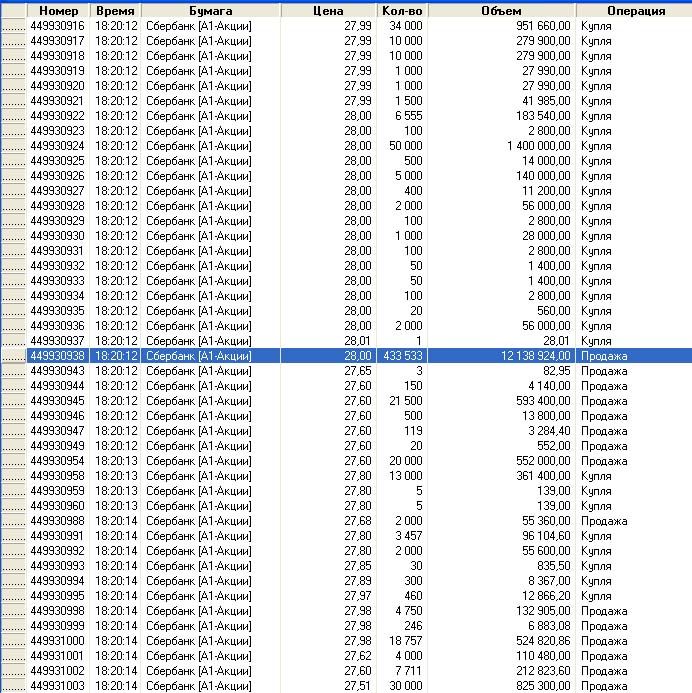Select trade 449930995 with price 27,97

tap(57, 596)
